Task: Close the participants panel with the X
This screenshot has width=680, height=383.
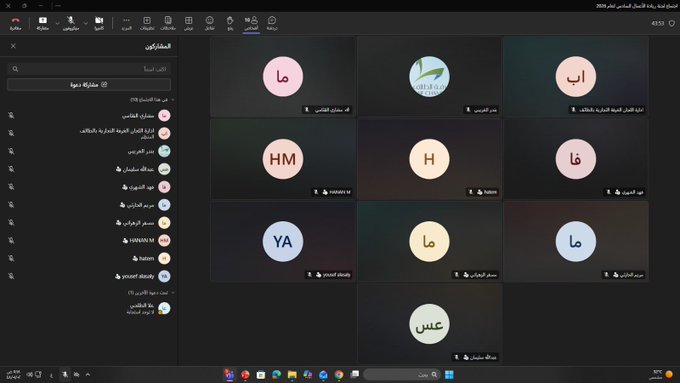Action: [13, 46]
